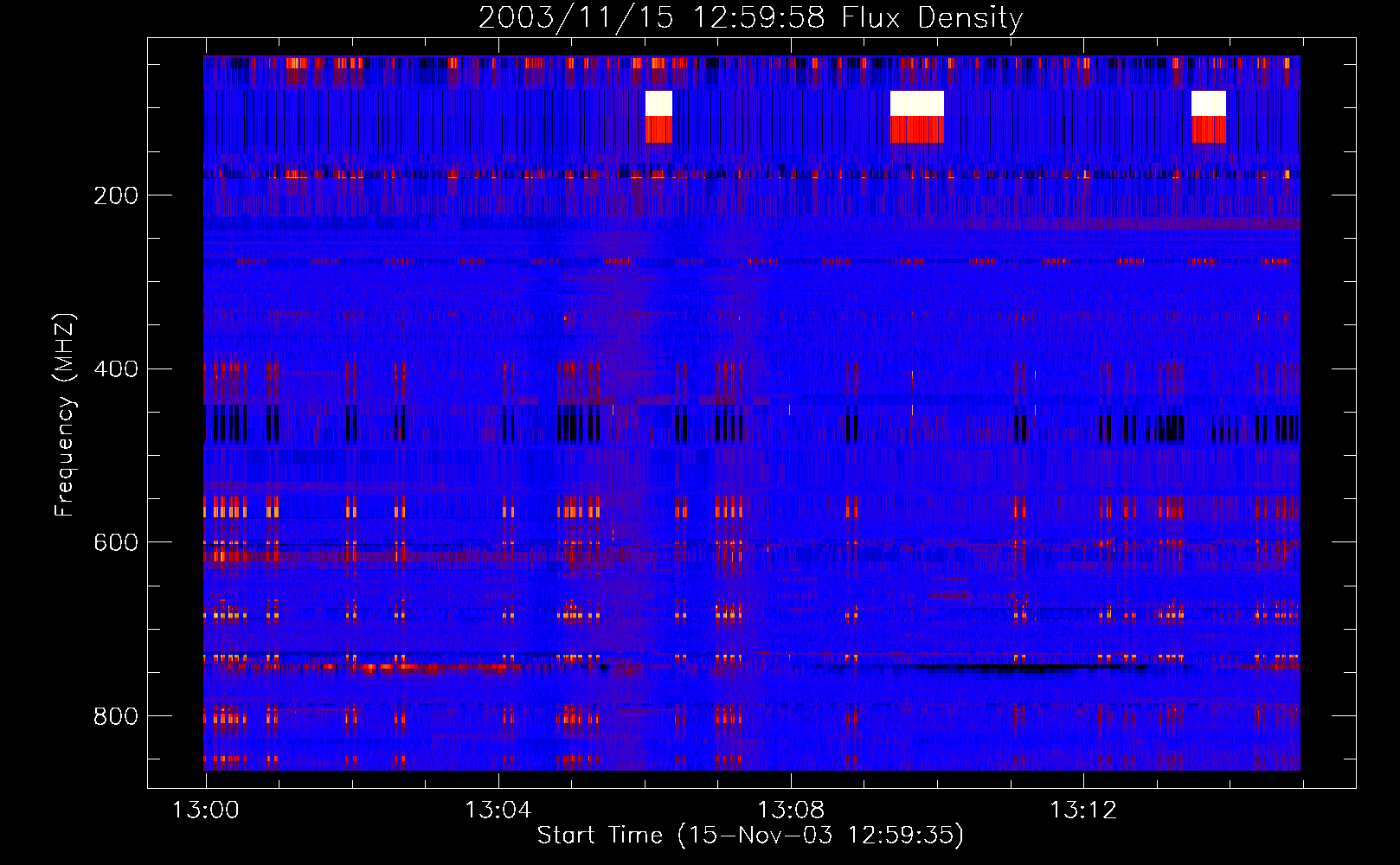Viewport: 1400px width, 865px height.
Task: Click the 800 frequency tick label
Action: (x=116, y=716)
